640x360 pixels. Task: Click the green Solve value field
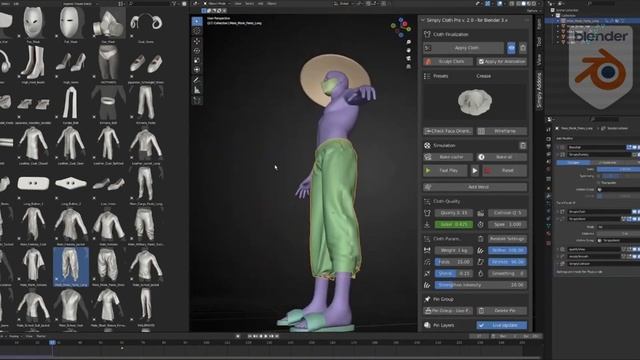pos(453,224)
